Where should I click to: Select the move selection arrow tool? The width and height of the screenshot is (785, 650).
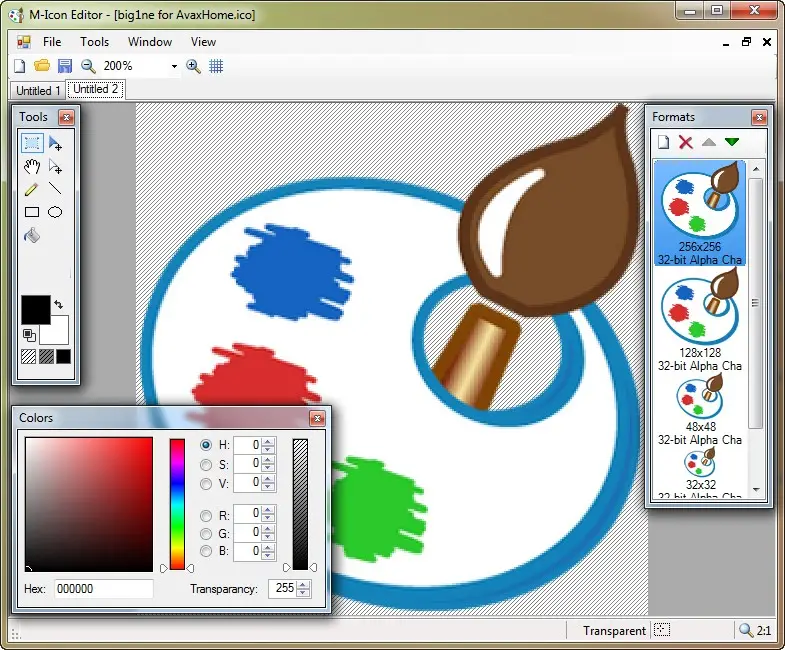(x=55, y=144)
